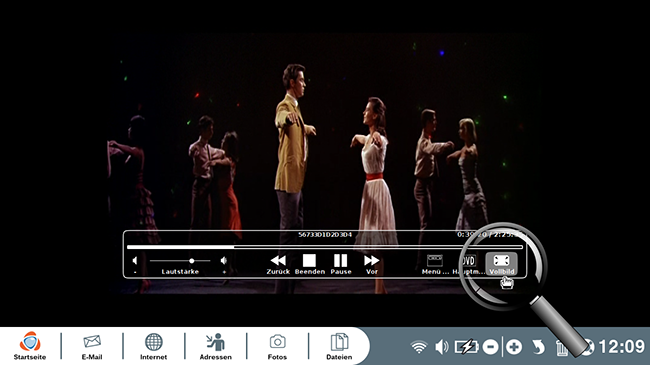Rewind the video with the Zurück button
Viewport: 650px width, 365px height.
(278, 264)
